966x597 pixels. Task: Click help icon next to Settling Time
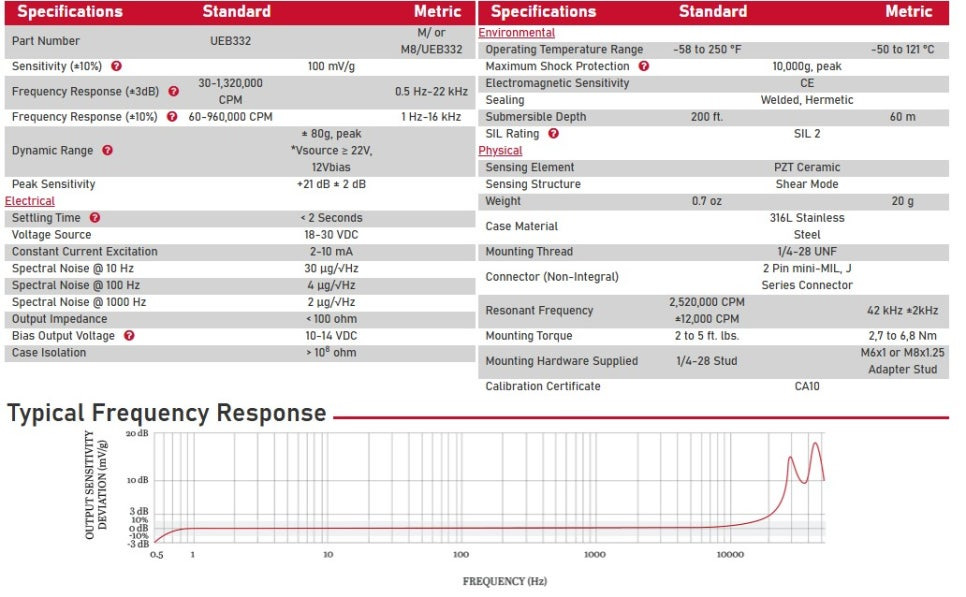[x=95, y=217]
